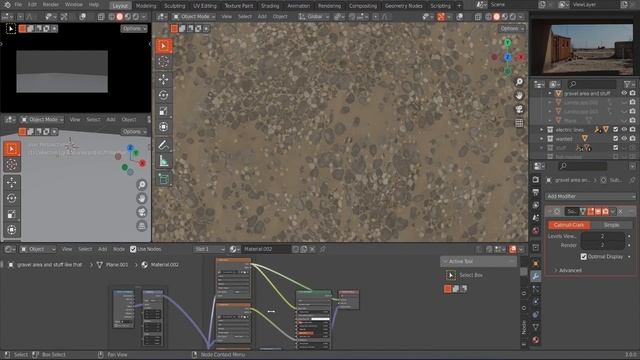Switch to the Modeling workspace tab

[x=146, y=6]
